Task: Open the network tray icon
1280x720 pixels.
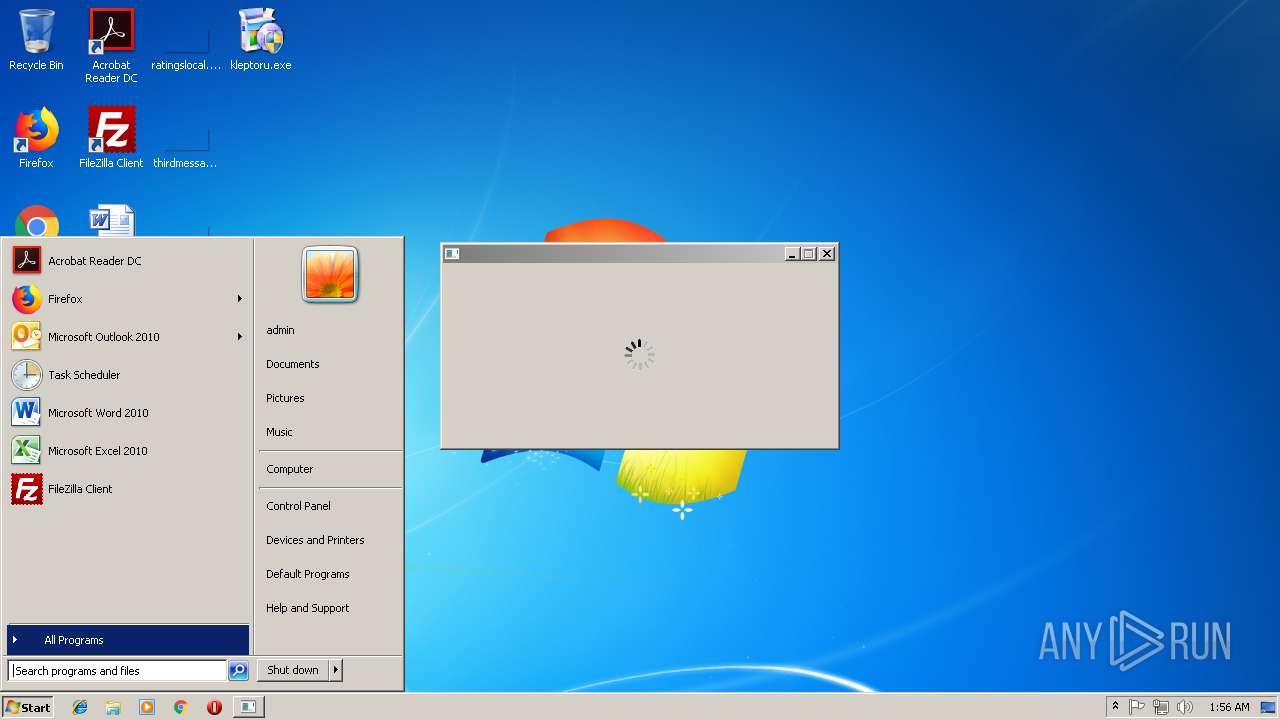Action: pyautogui.click(x=1161, y=707)
